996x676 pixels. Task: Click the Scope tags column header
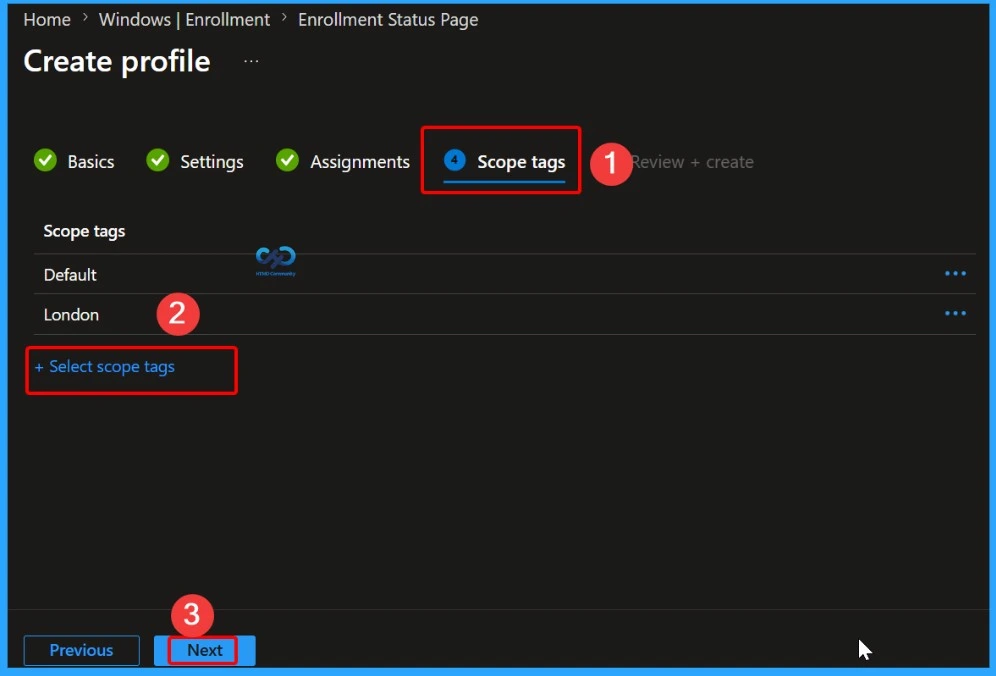pos(84,231)
